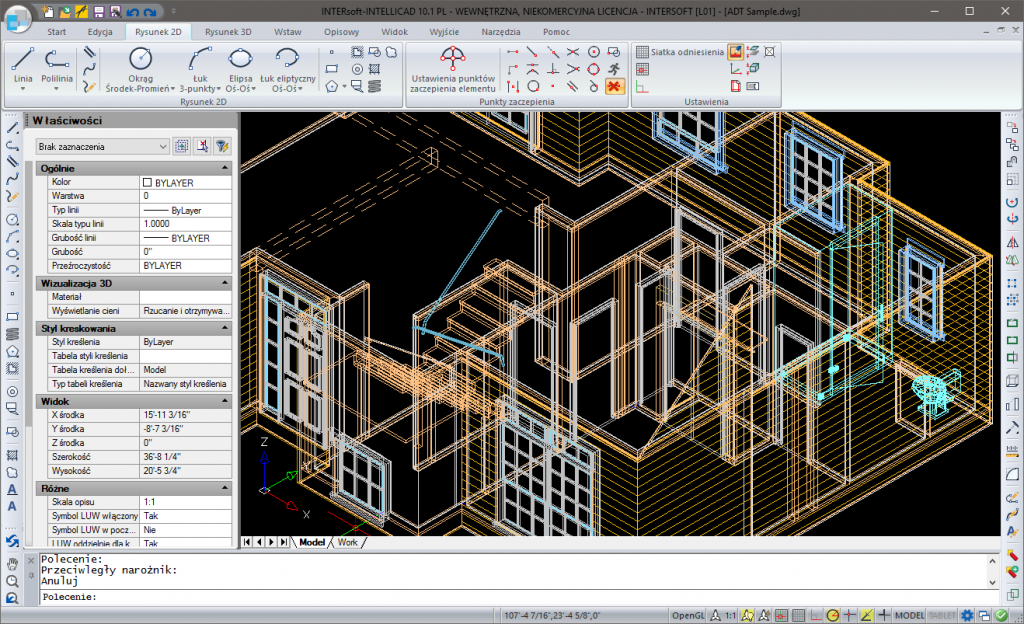1024x624 pixels.
Task: Expand the Okrąg Środek-Promień dropdown arrow
Action: click(175, 88)
